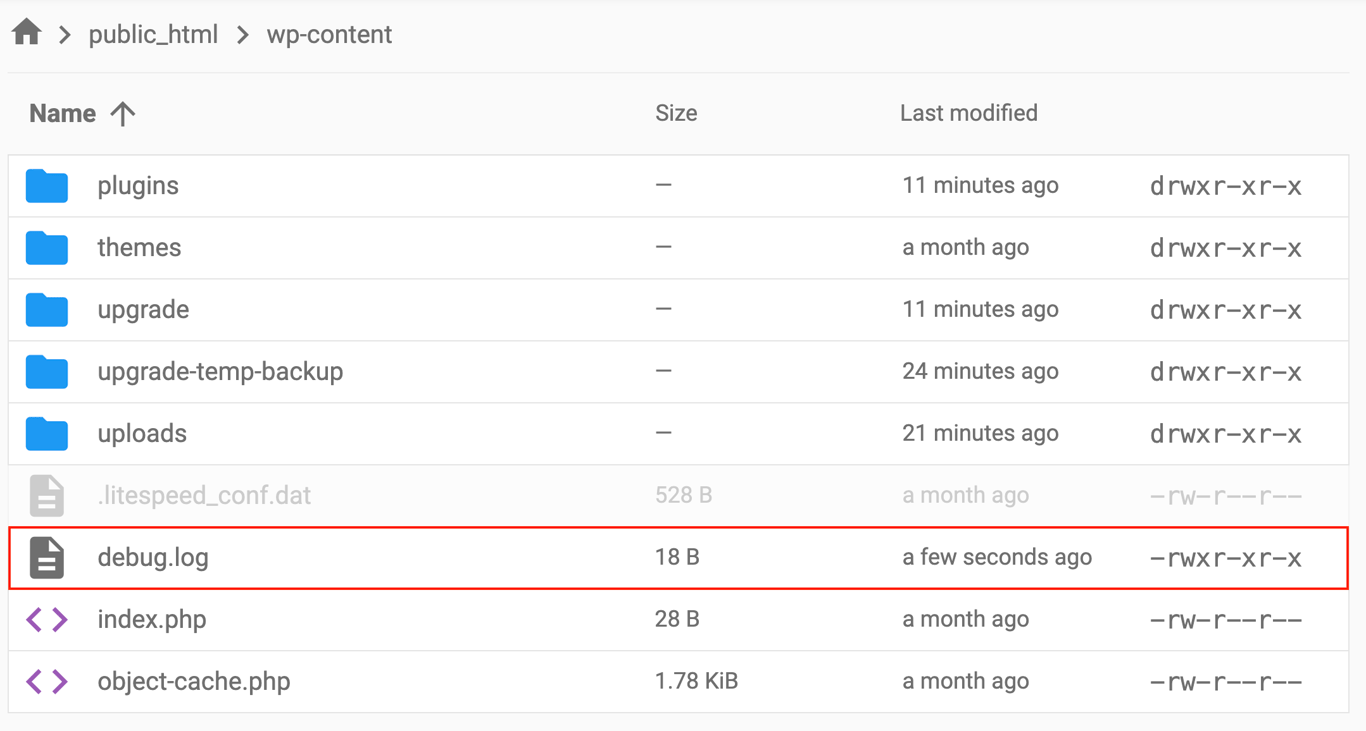Click the wp-content breadcrumb entry

tap(329, 33)
